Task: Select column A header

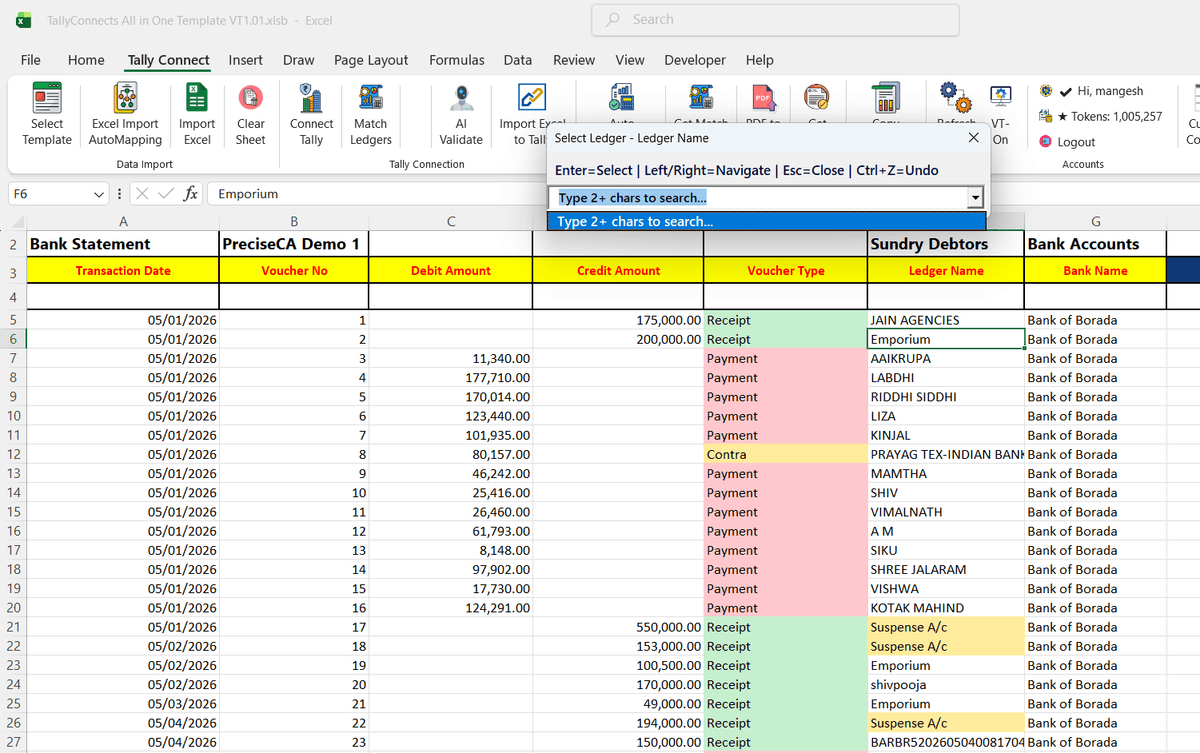Action: 122,222
